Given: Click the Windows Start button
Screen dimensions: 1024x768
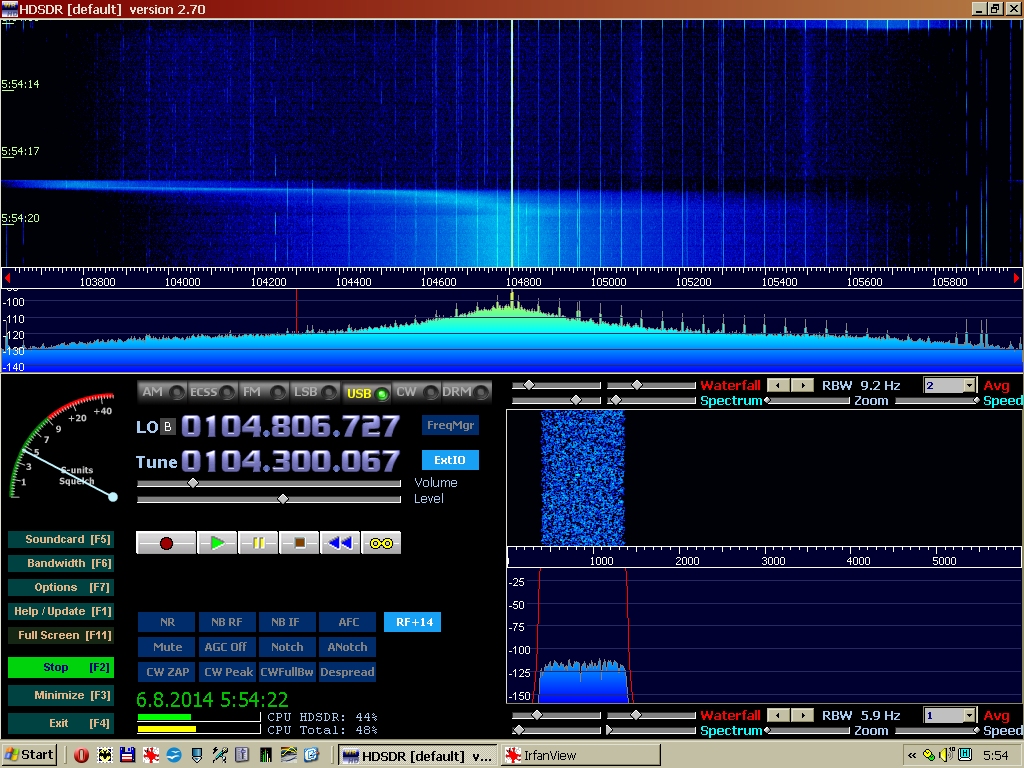Looking at the screenshot, I should 29,755.
